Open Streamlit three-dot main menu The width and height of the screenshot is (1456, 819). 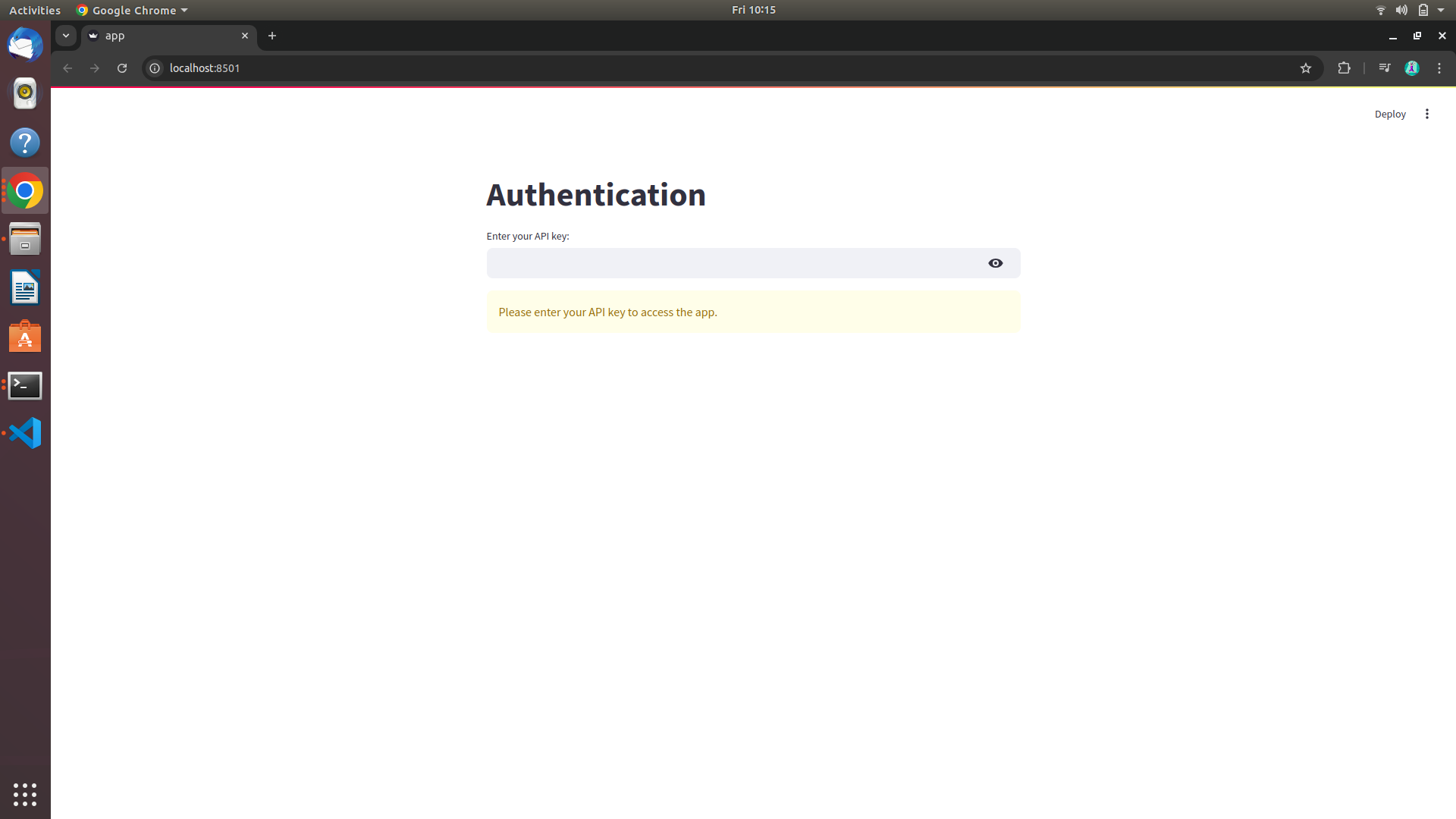coord(1426,114)
